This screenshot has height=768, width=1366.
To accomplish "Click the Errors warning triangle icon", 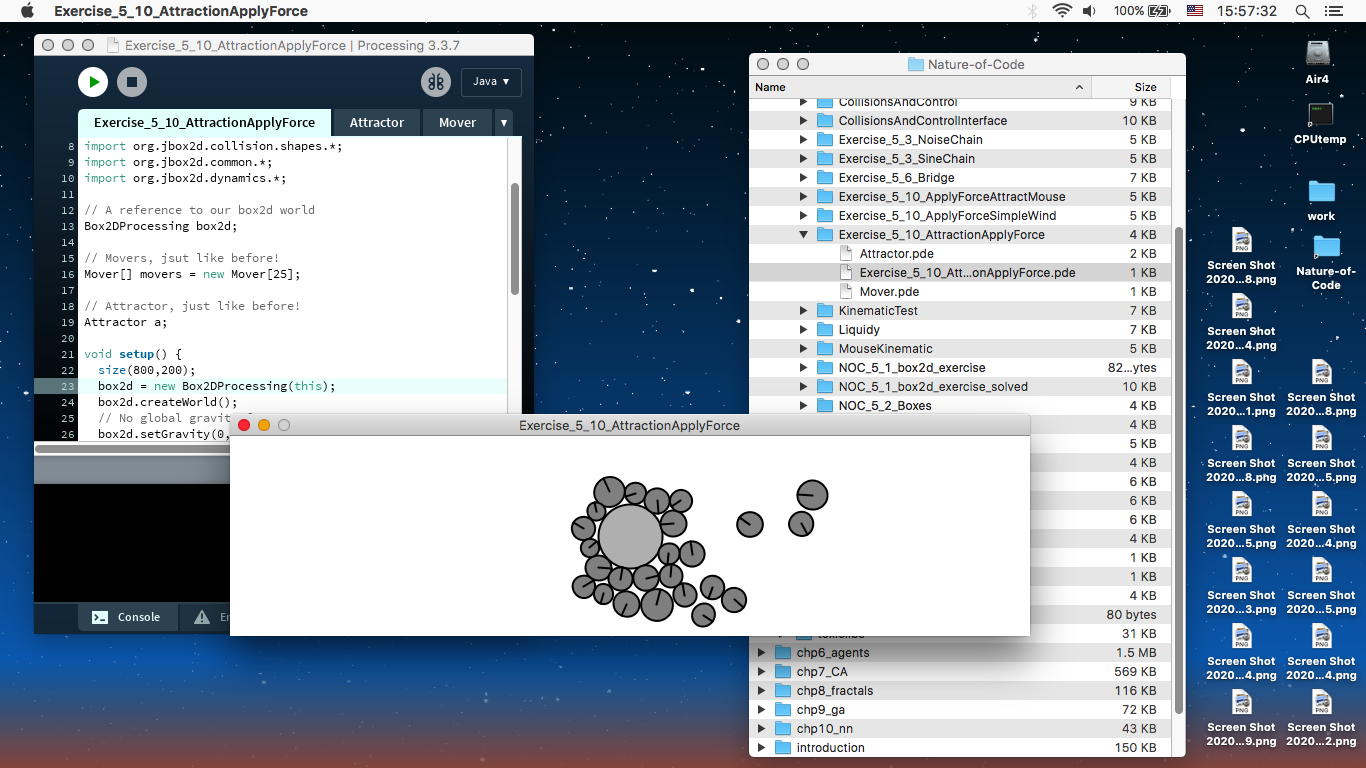I will click(x=202, y=617).
